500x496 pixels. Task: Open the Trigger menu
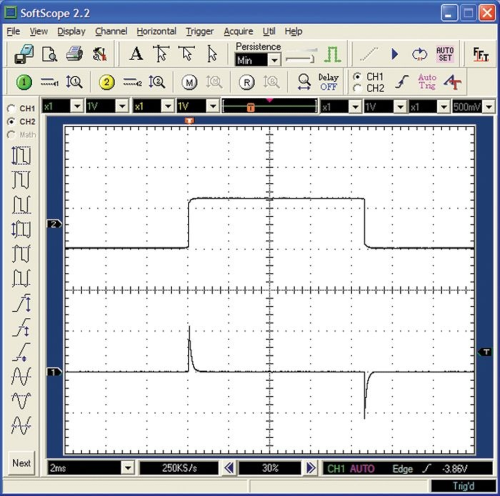pyautogui.click(x=199, y=31)
